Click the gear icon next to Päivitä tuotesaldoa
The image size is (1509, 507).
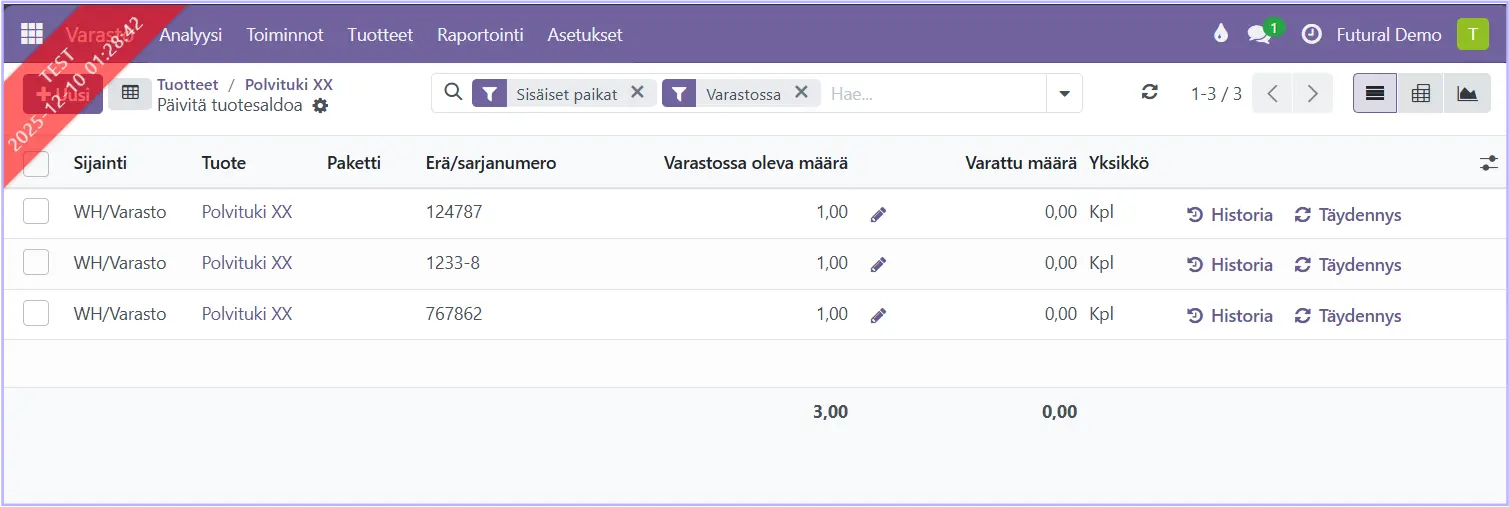tap(320, 105)
